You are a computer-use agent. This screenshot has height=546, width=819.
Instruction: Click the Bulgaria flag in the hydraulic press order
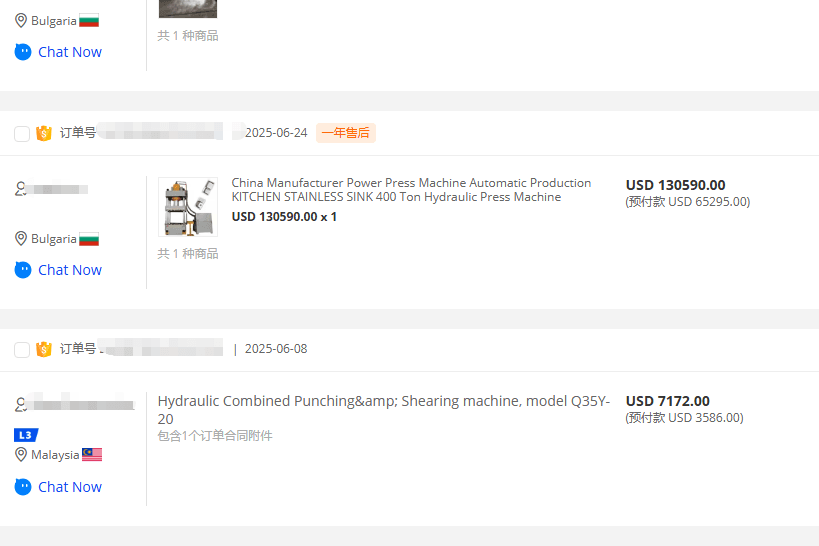(x=89, y=239)
